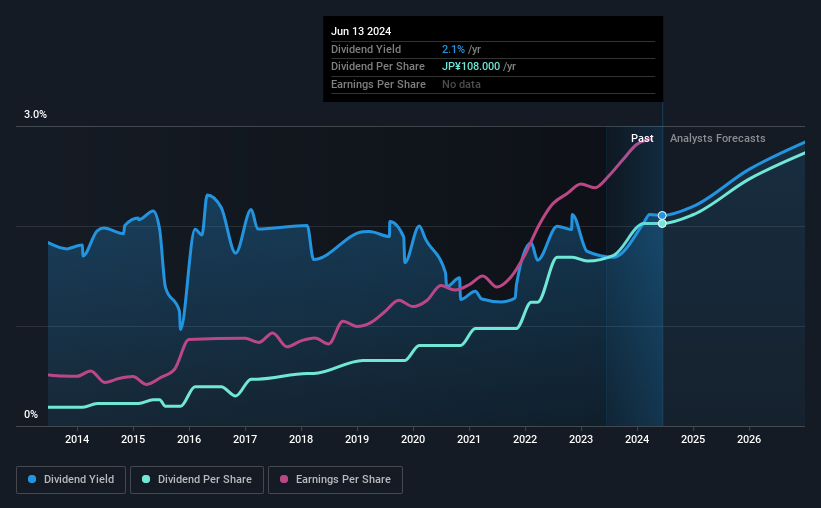The width and height of the screenshot is (821, 508).
Task: Click the Dividend Per Share row label in tooltip
Action: point(378,67)
